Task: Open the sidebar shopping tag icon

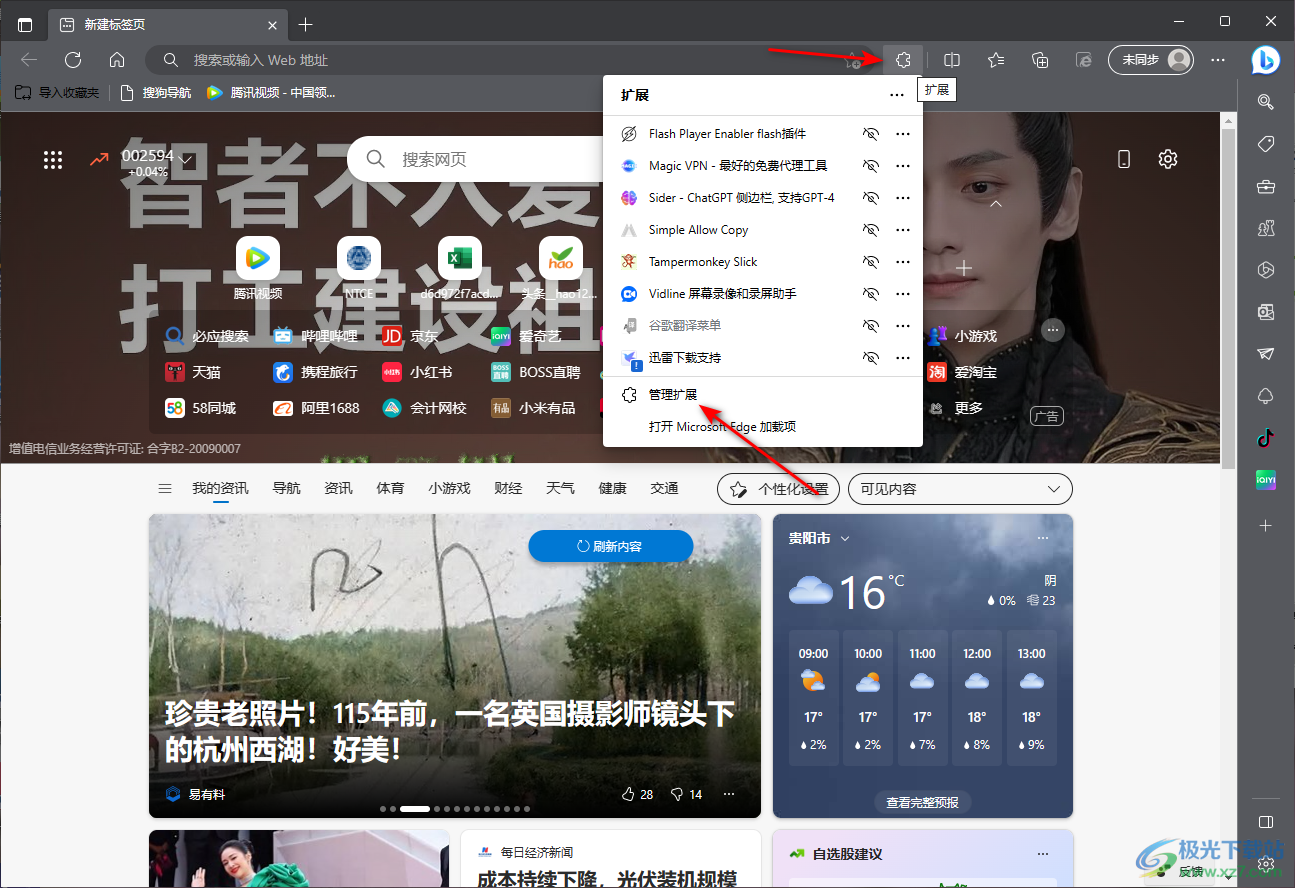Action: click(x=1265, y=144)
